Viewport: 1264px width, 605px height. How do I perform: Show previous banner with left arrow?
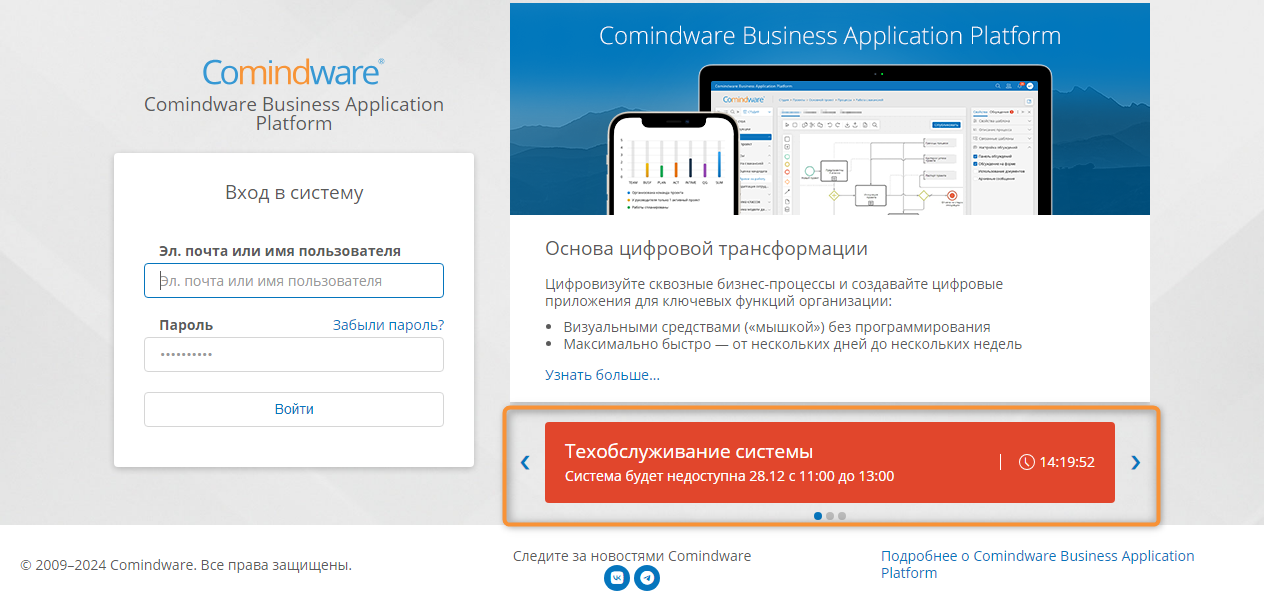(x=525, y=462)
